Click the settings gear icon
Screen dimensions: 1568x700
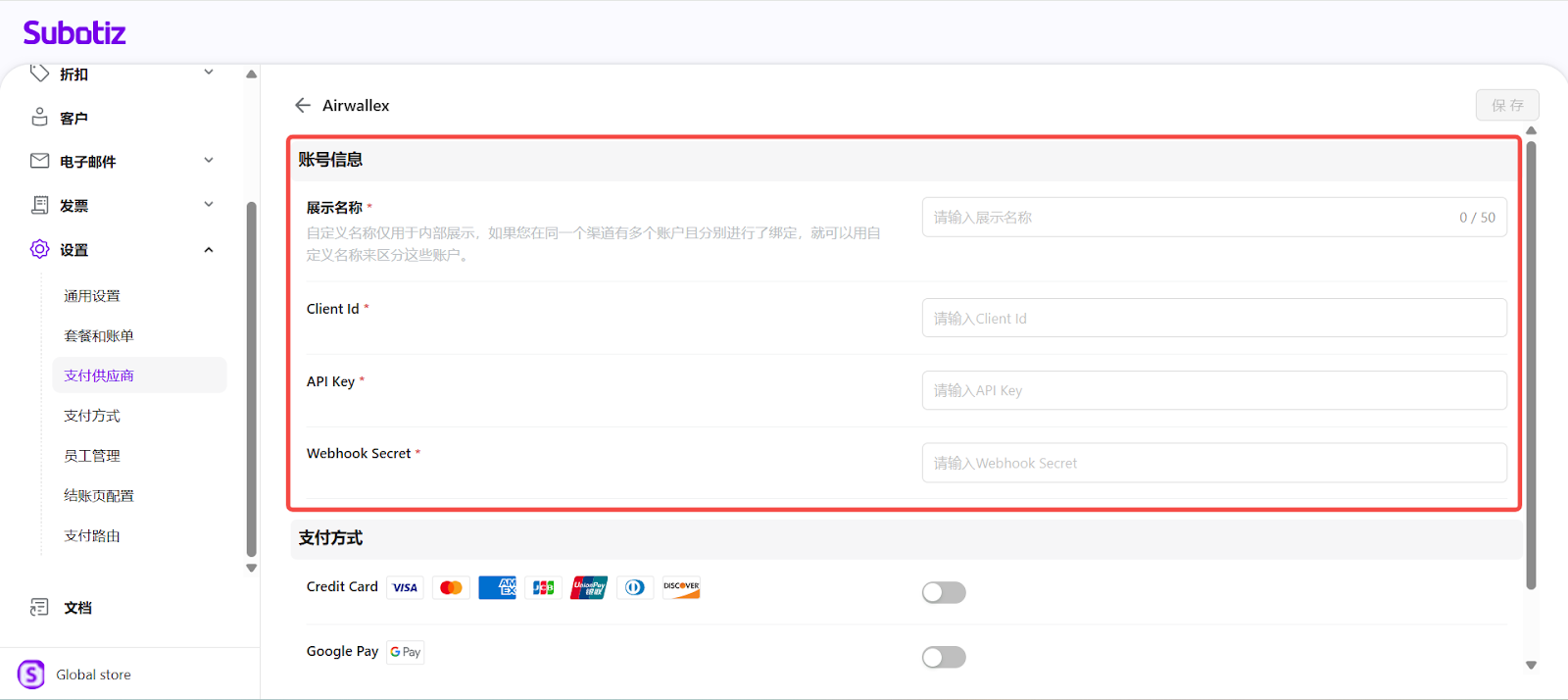pyautogui.click(x=39, y=249)
